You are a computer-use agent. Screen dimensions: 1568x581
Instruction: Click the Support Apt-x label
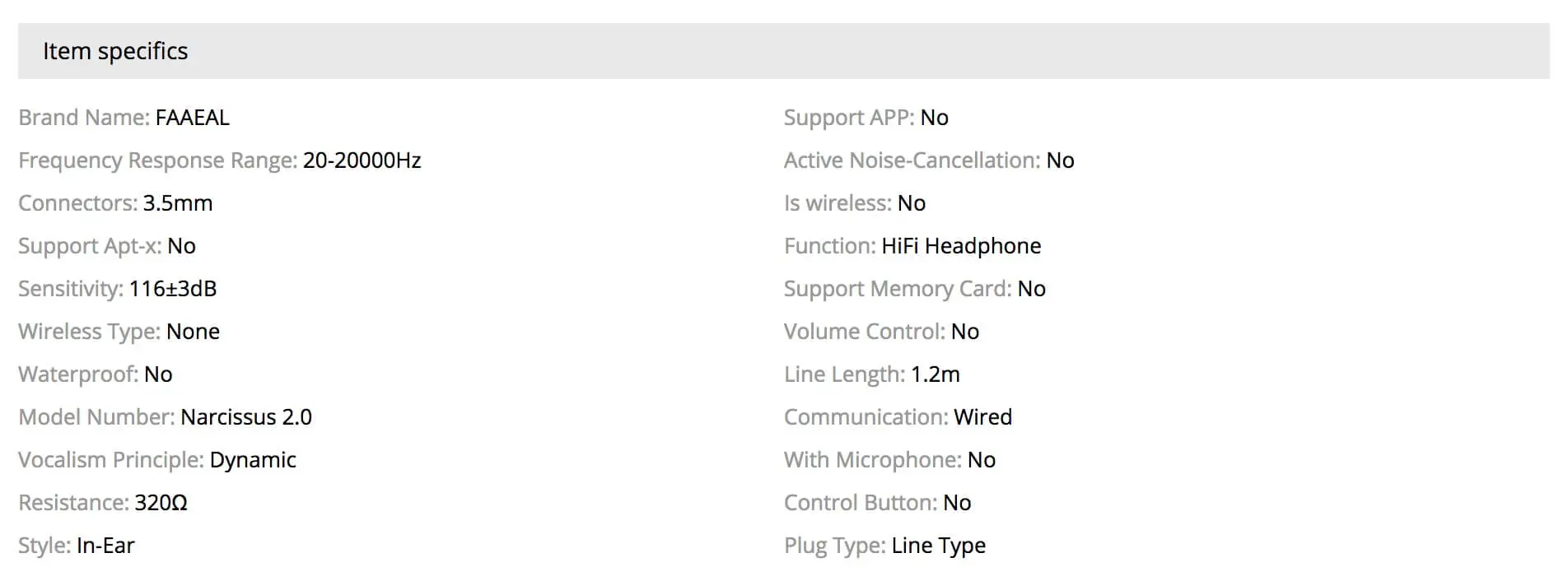tap(90, 246)
